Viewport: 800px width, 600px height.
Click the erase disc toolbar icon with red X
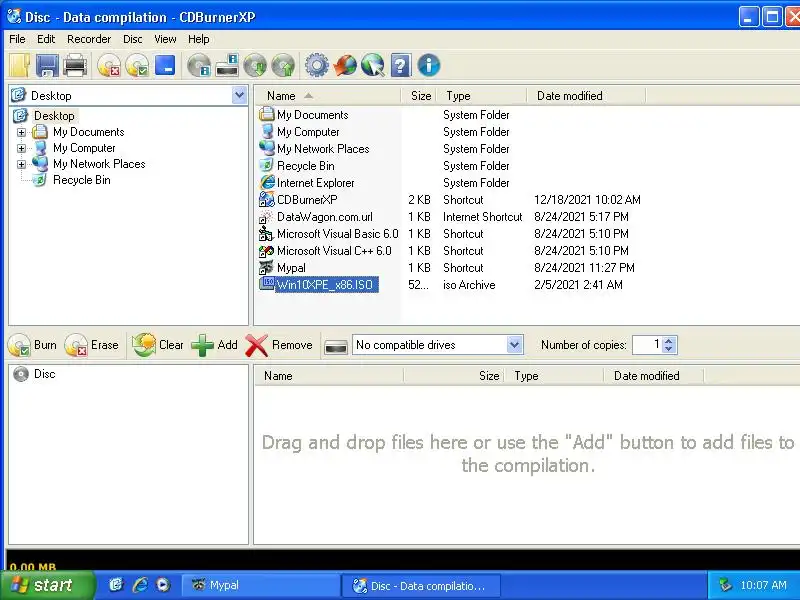click(x=108, y=65)
